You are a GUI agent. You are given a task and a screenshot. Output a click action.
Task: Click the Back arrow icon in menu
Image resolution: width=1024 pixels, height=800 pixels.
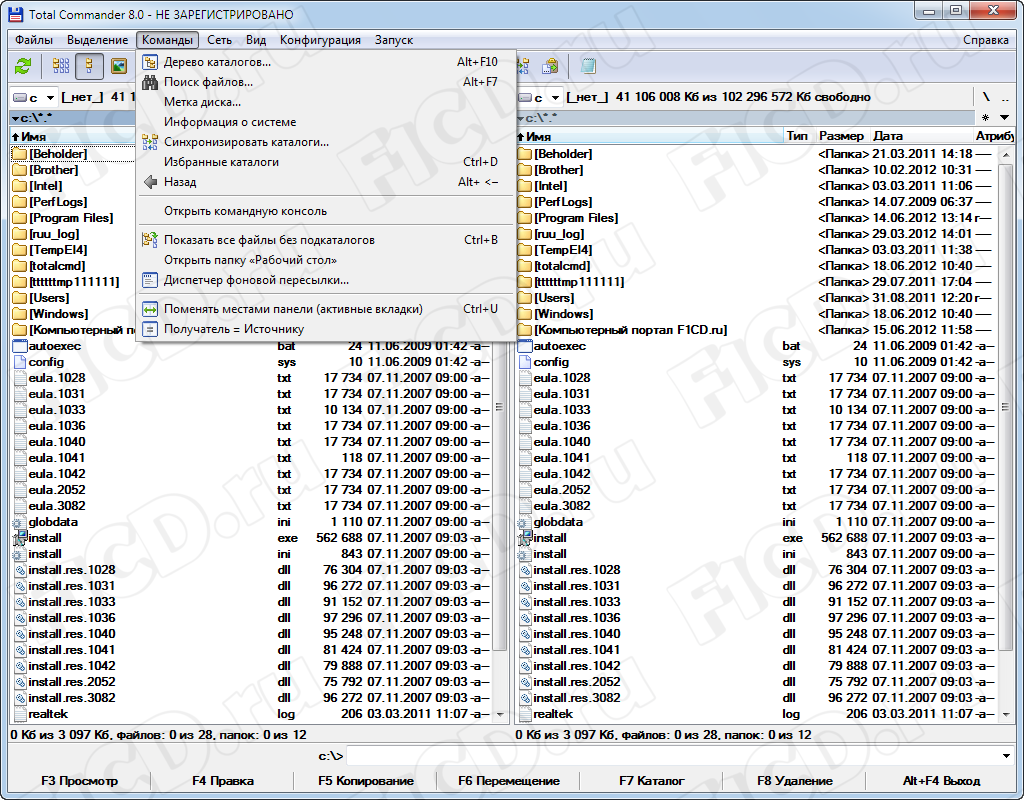click(x=150, y=182)
